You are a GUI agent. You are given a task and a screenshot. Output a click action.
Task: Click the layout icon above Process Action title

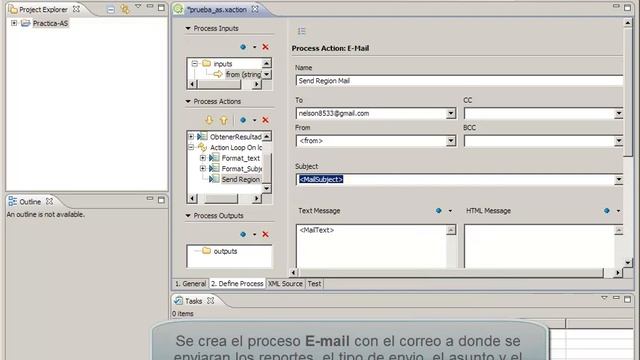(x=302, y=31)
